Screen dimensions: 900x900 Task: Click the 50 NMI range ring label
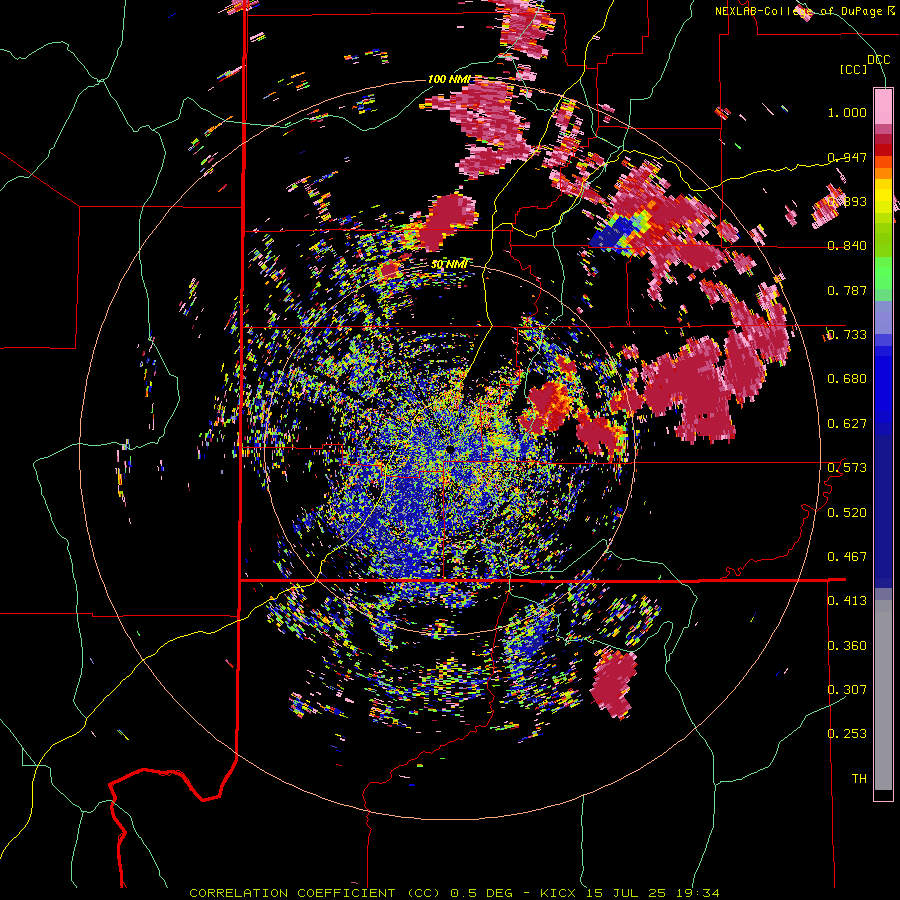point(449,264)
